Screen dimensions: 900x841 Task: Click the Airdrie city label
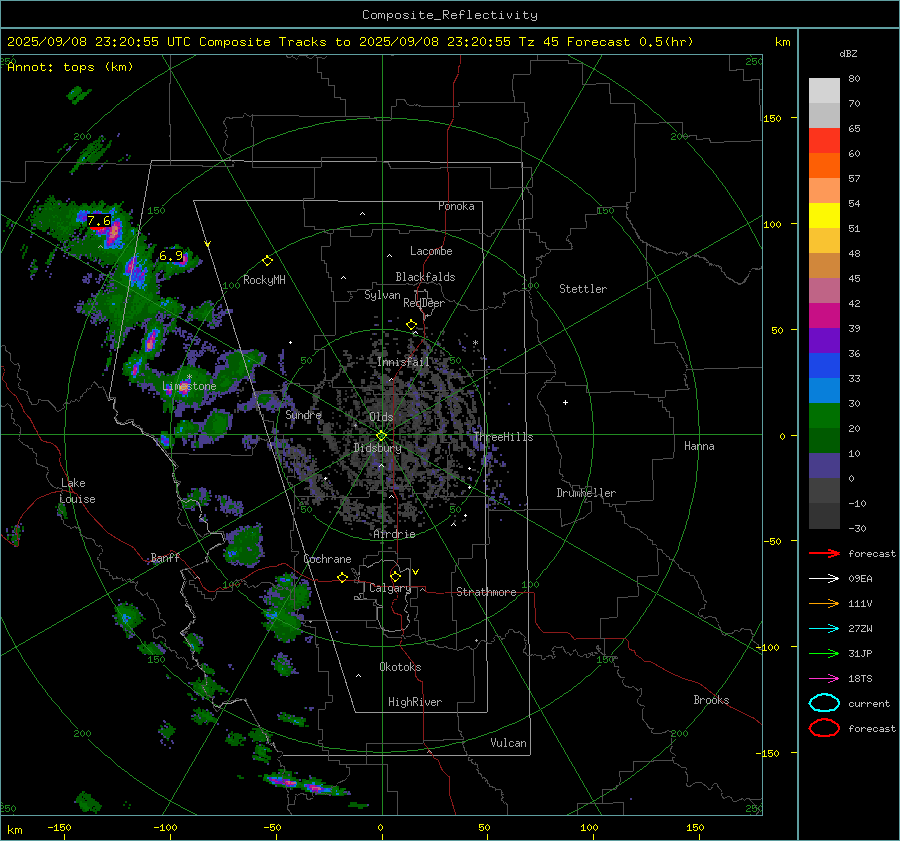click(x=394, y=534)
